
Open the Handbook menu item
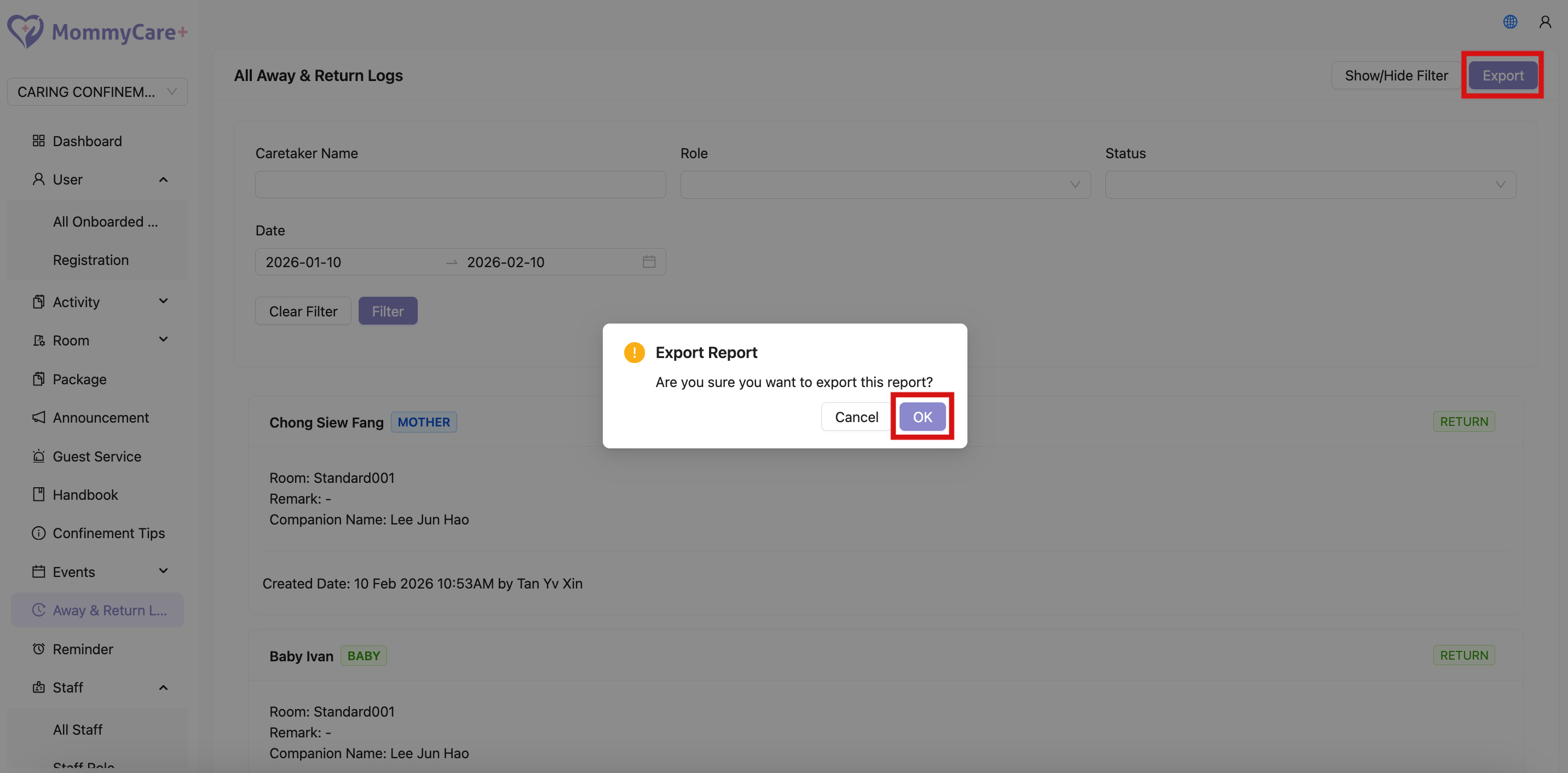coord(85,495)
